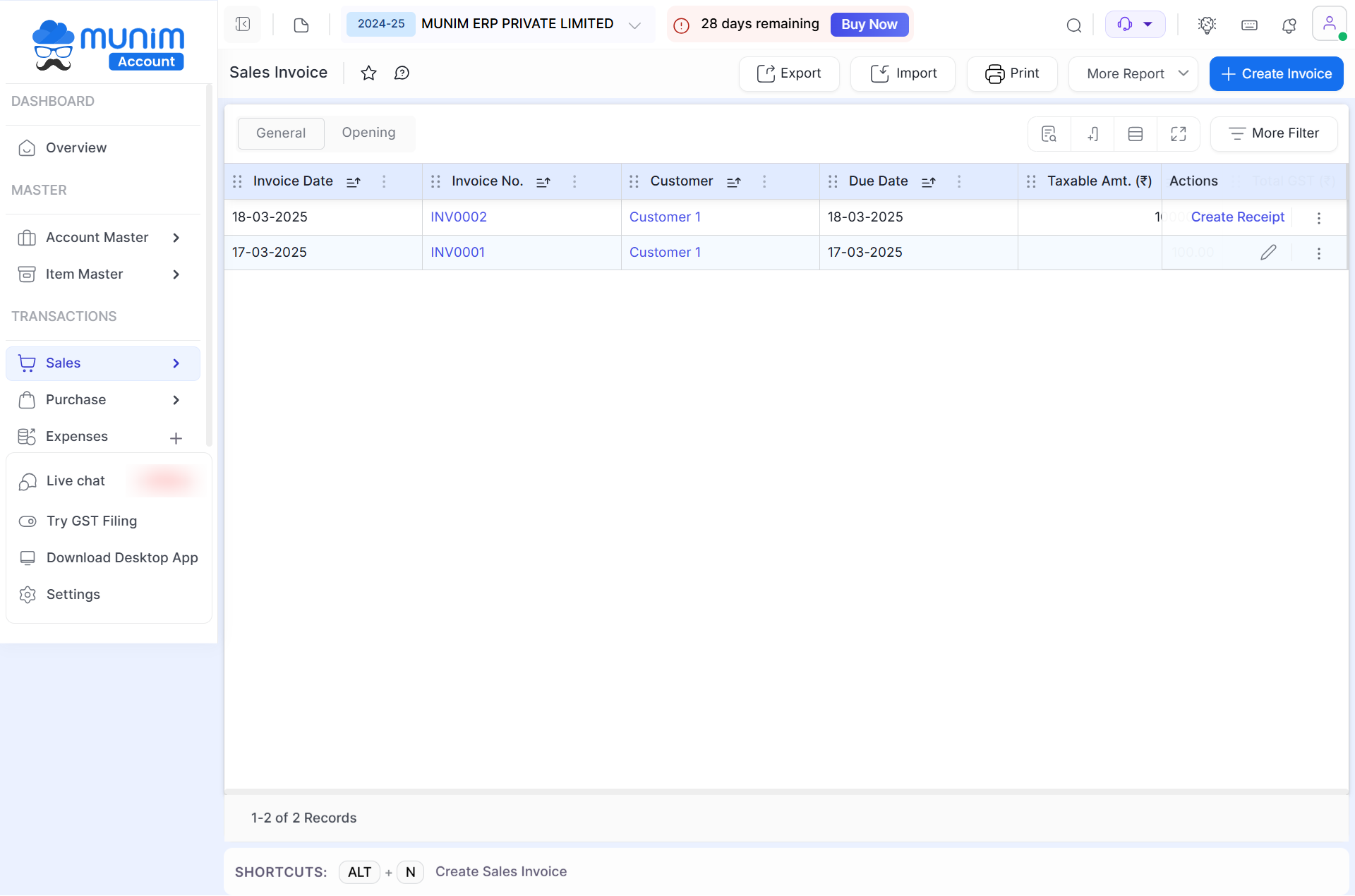Click the '1-2 of 2 Records' text
The width and height of the screenshot is (1355, 896).
pos(303,818)
